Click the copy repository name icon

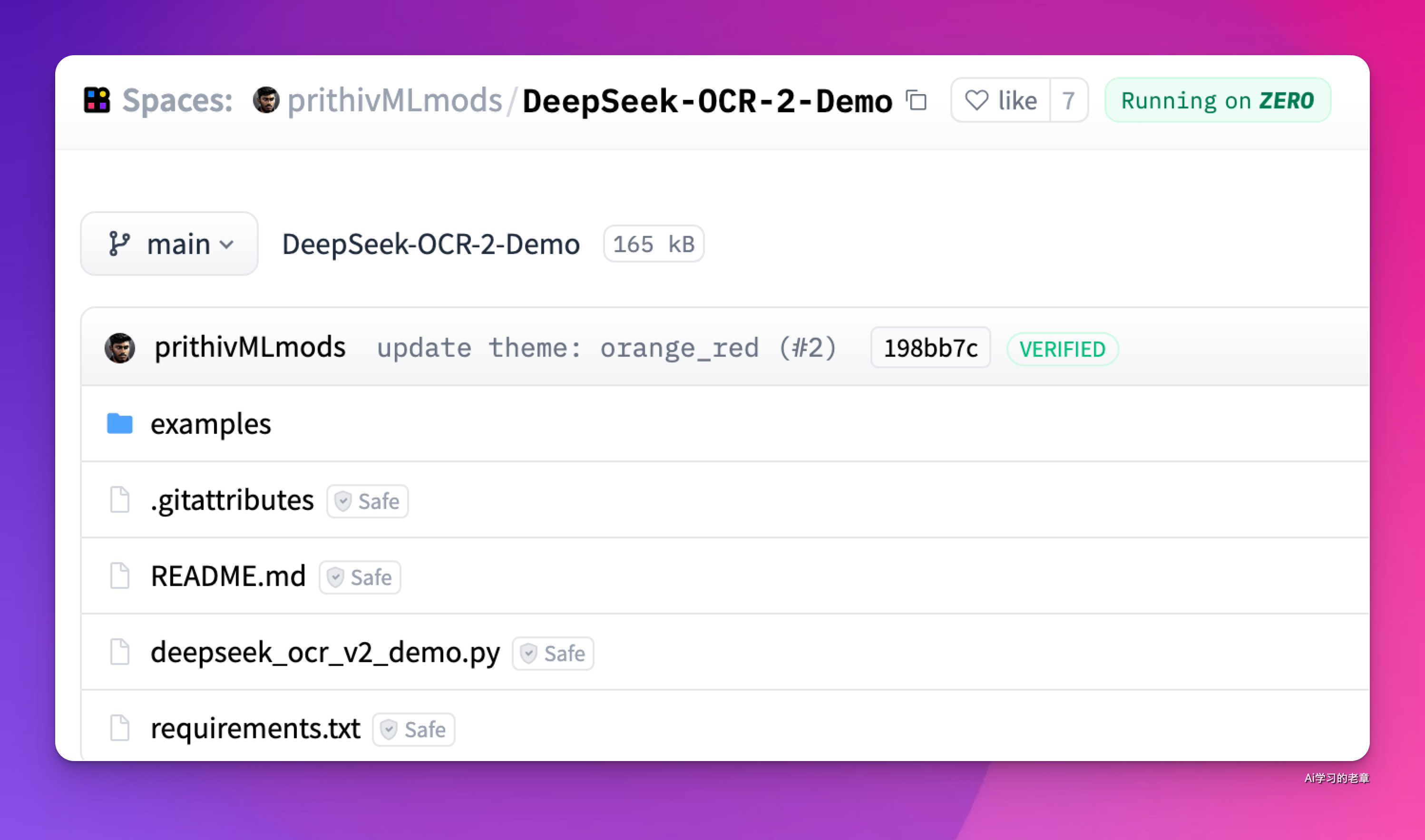pos(916,101)
